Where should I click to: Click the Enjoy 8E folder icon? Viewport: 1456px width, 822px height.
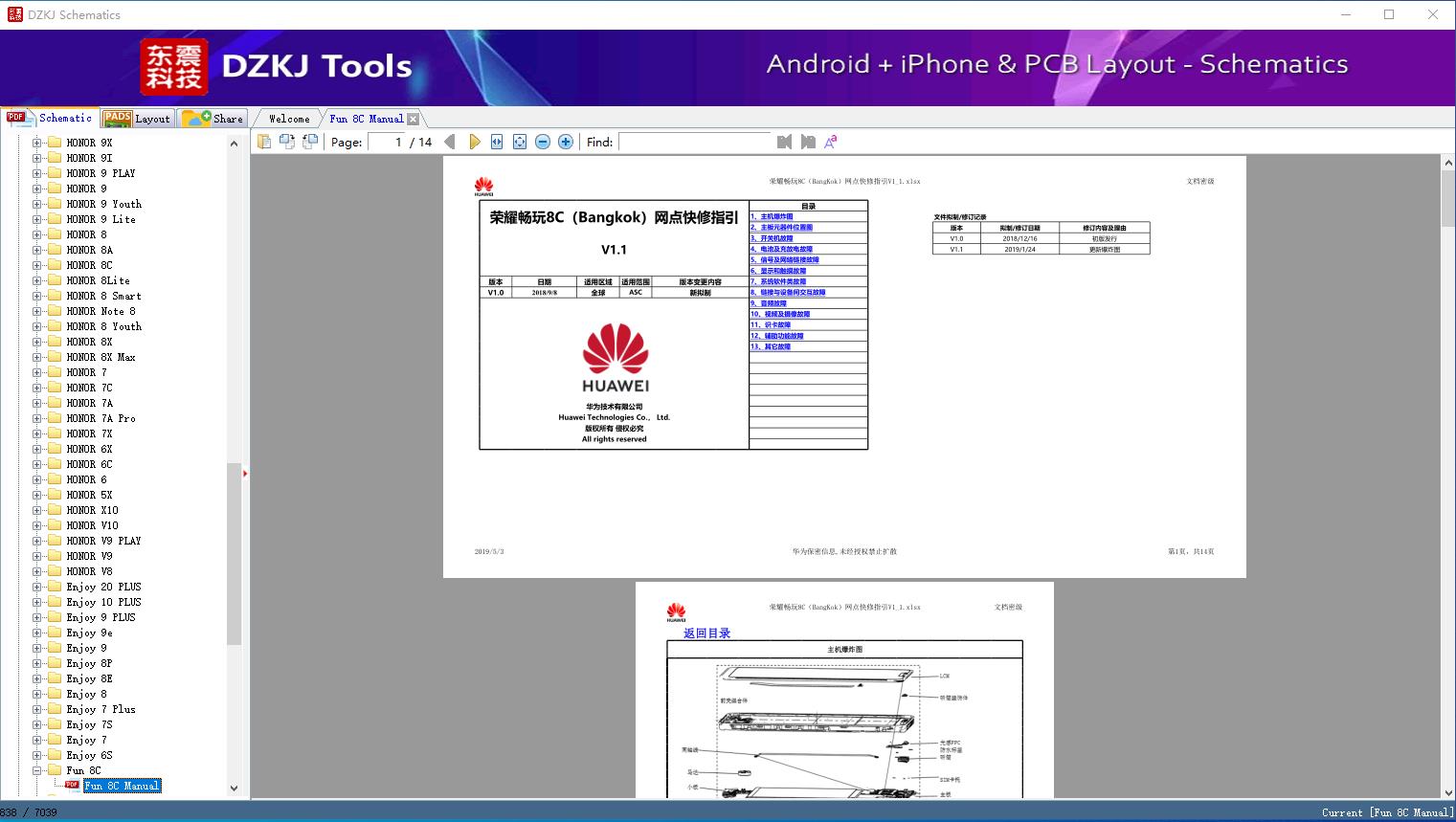[x=55, y=678]
